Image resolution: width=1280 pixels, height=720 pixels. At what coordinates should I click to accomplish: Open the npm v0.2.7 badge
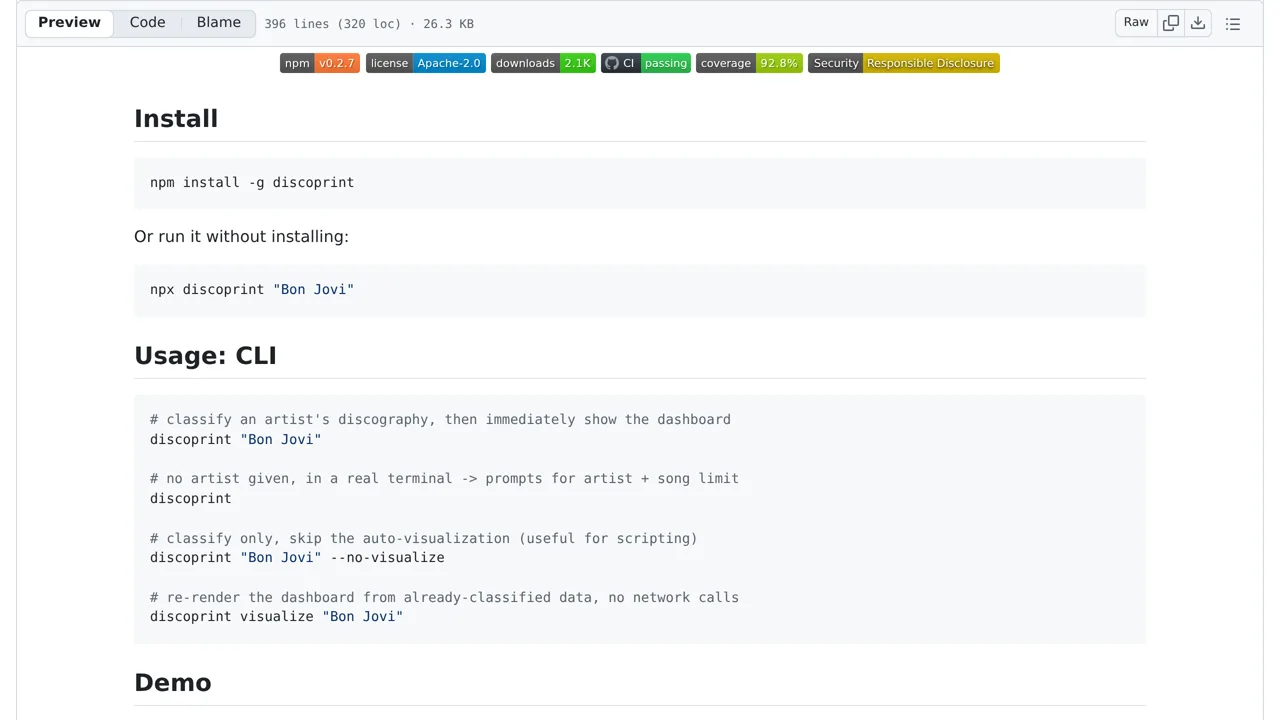coord(320,63)
